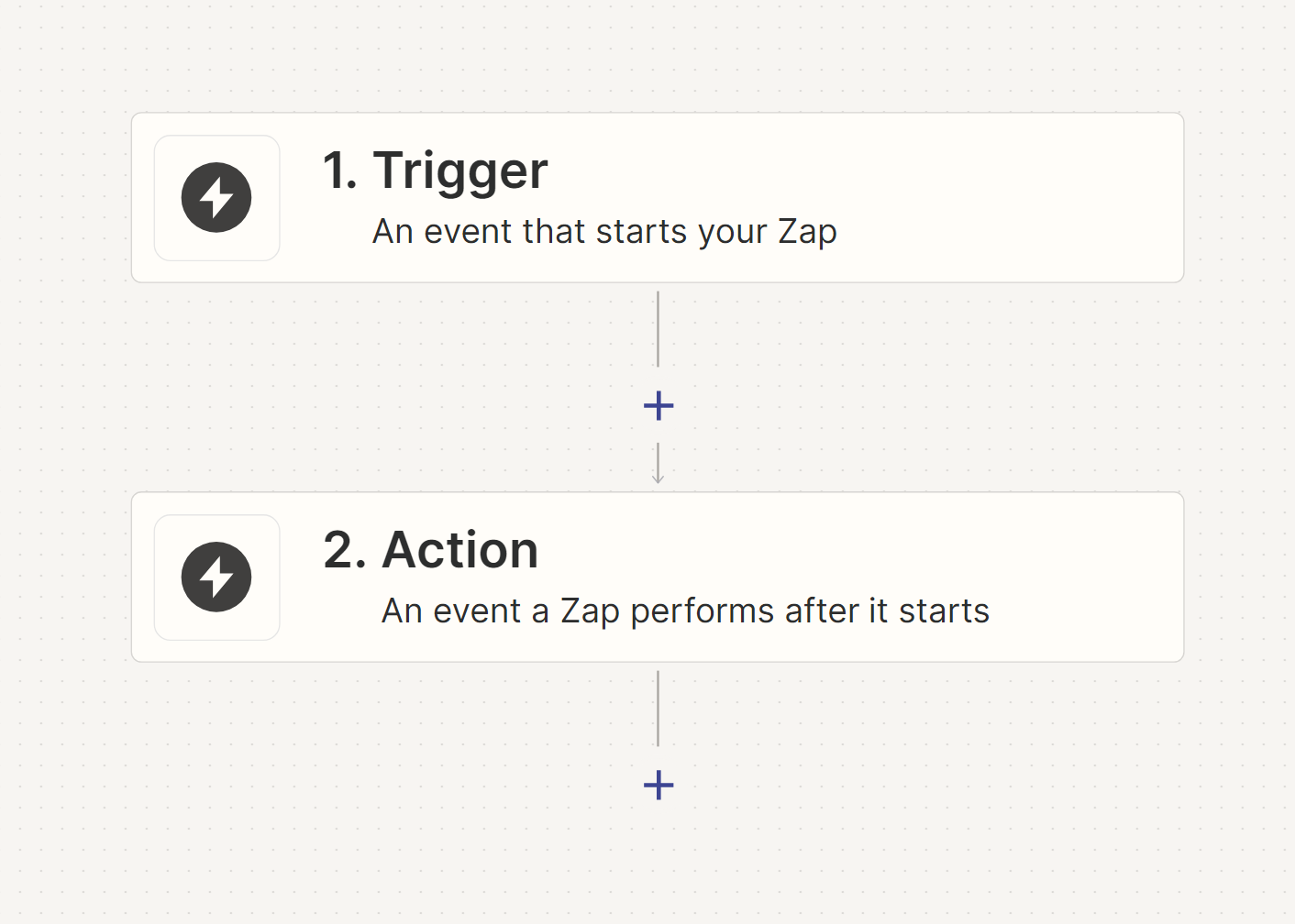The width and height of the screenshot is (1295, 924).
Task: Open the "1. Trigger" step heading
Action: point(436,171)
